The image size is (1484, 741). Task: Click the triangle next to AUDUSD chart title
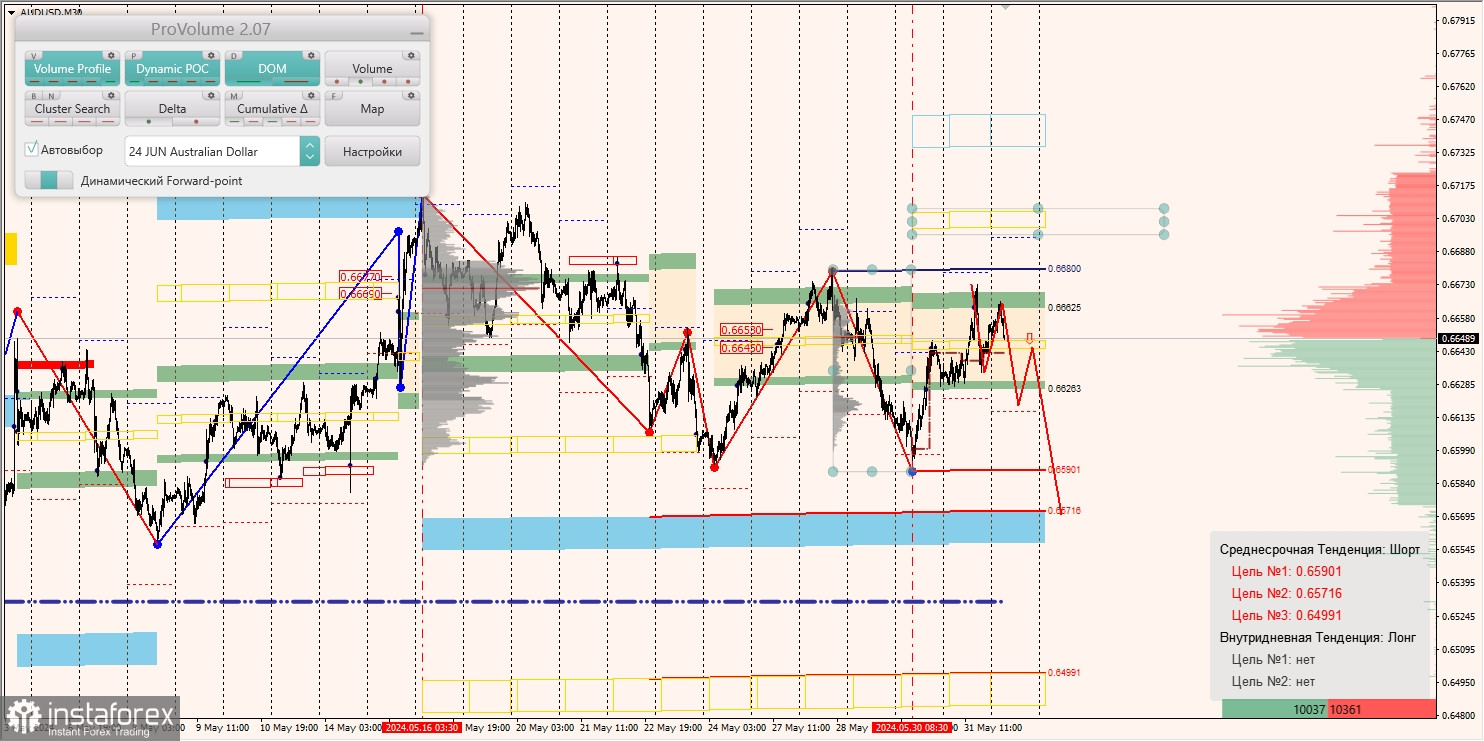[11, 13]
